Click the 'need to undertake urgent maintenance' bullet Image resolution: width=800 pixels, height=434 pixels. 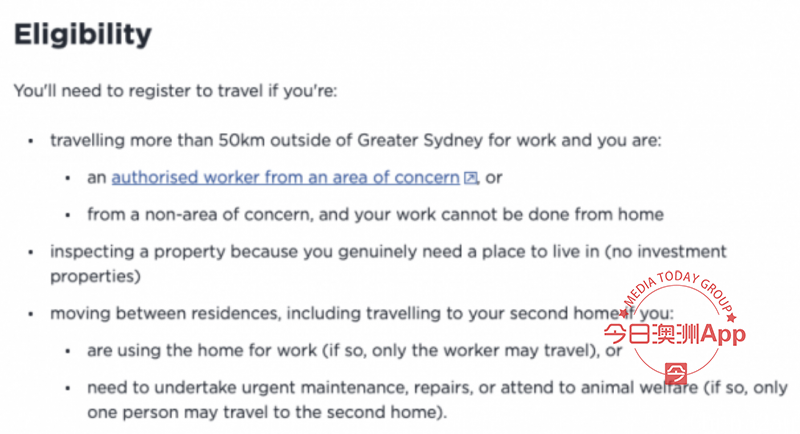coord(437,400)
